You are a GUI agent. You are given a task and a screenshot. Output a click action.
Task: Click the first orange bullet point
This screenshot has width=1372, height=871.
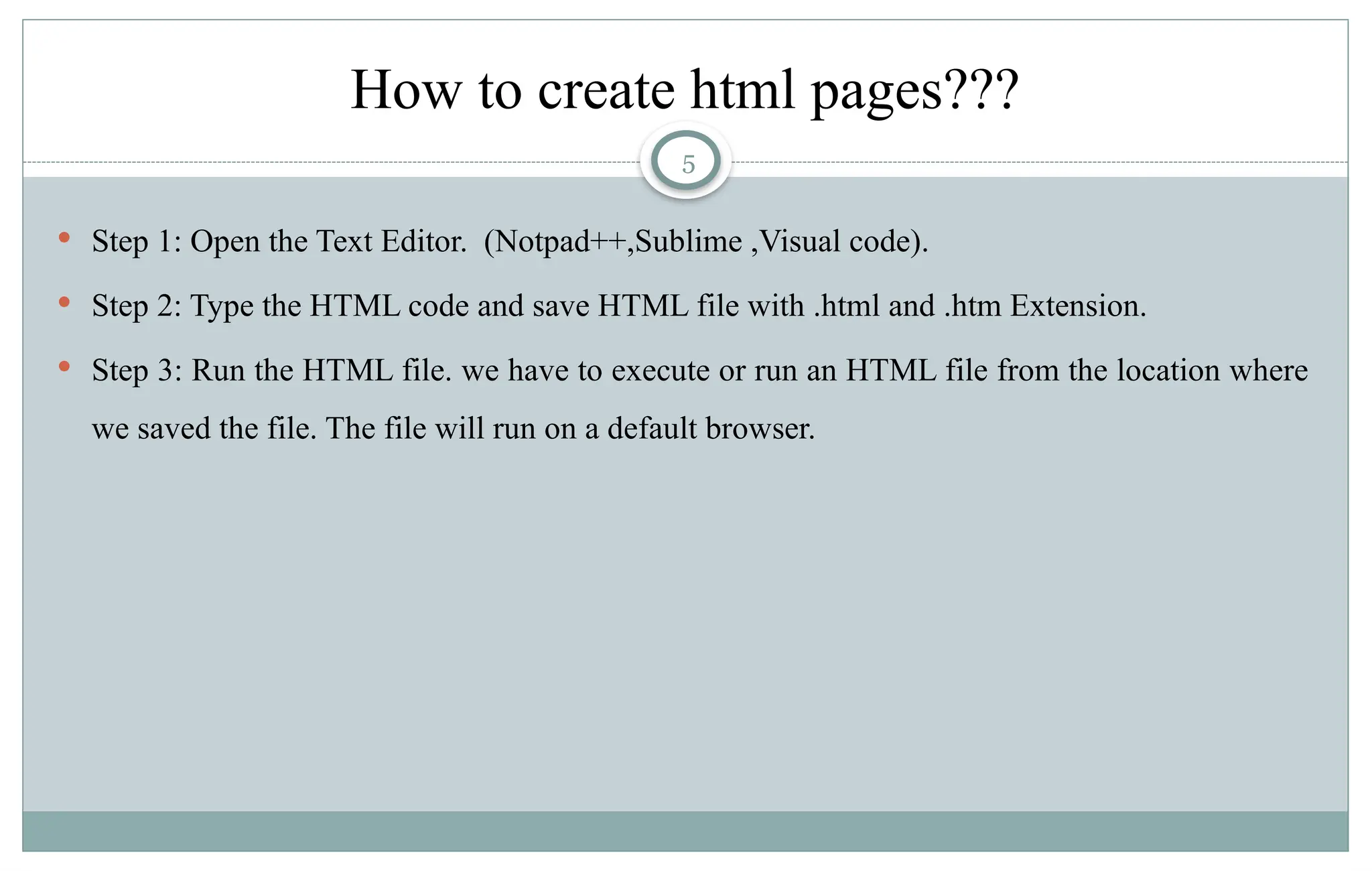64,237
